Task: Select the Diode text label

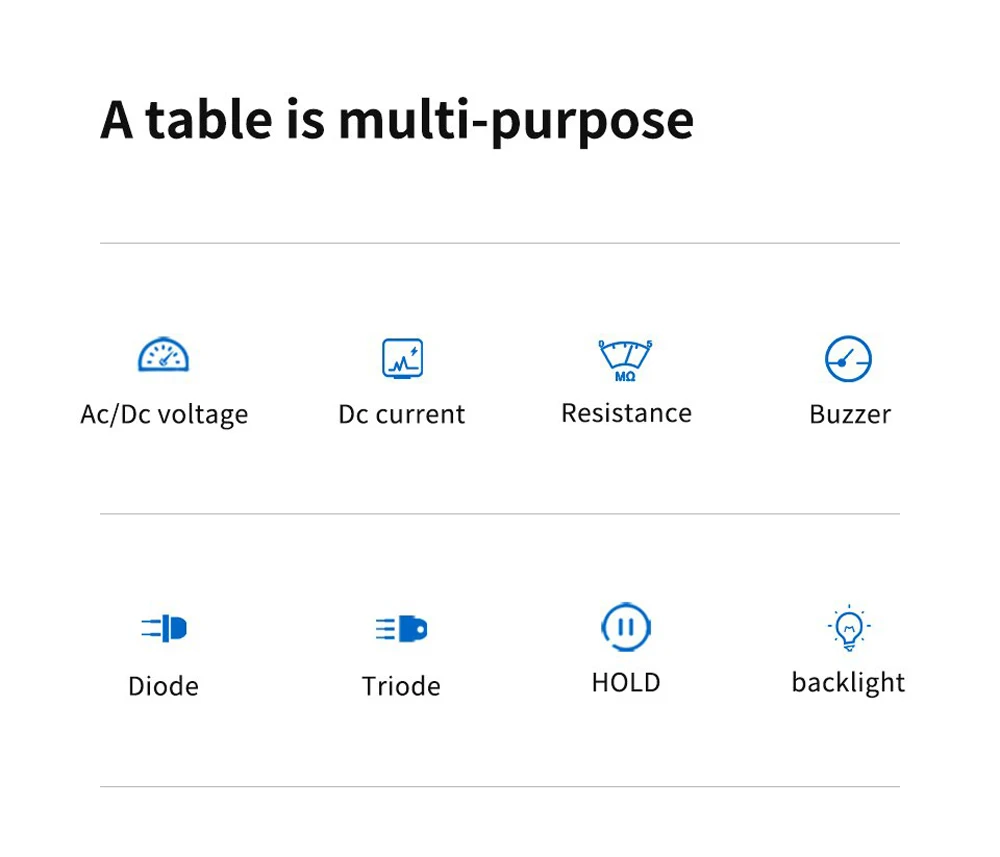Action: coord(163,686)
